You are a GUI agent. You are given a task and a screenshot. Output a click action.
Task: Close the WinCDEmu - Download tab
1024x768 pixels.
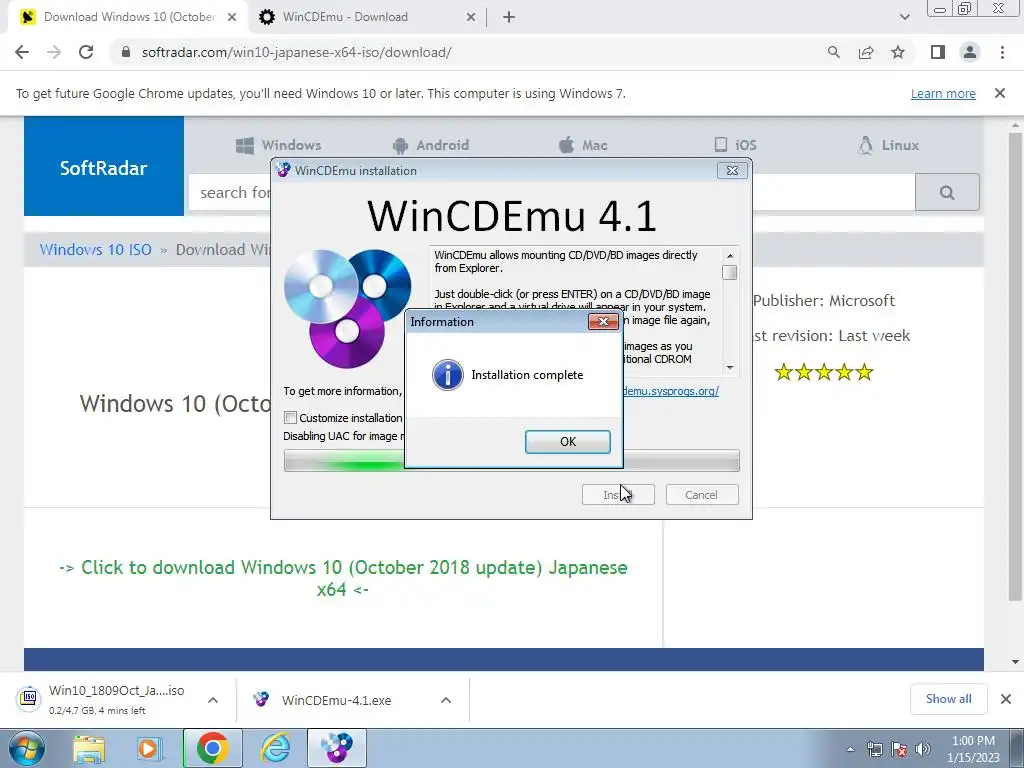click(x=471, y=18)
